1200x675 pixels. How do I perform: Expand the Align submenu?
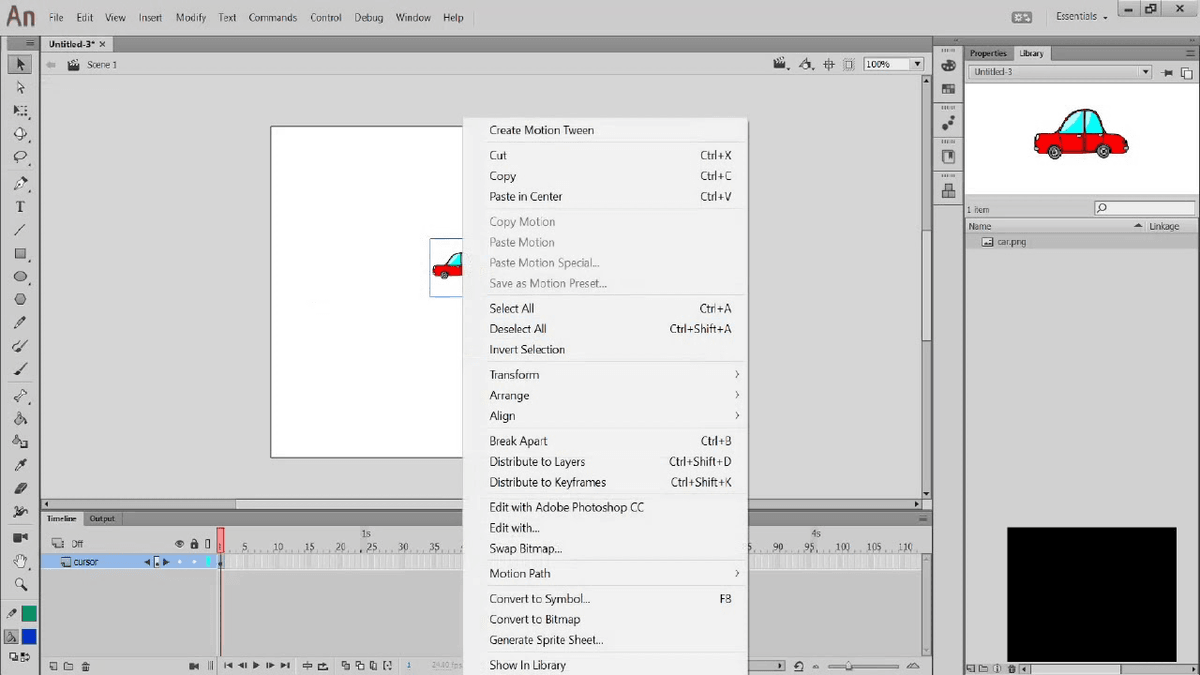pyautogui.click(x=614, y=416)
